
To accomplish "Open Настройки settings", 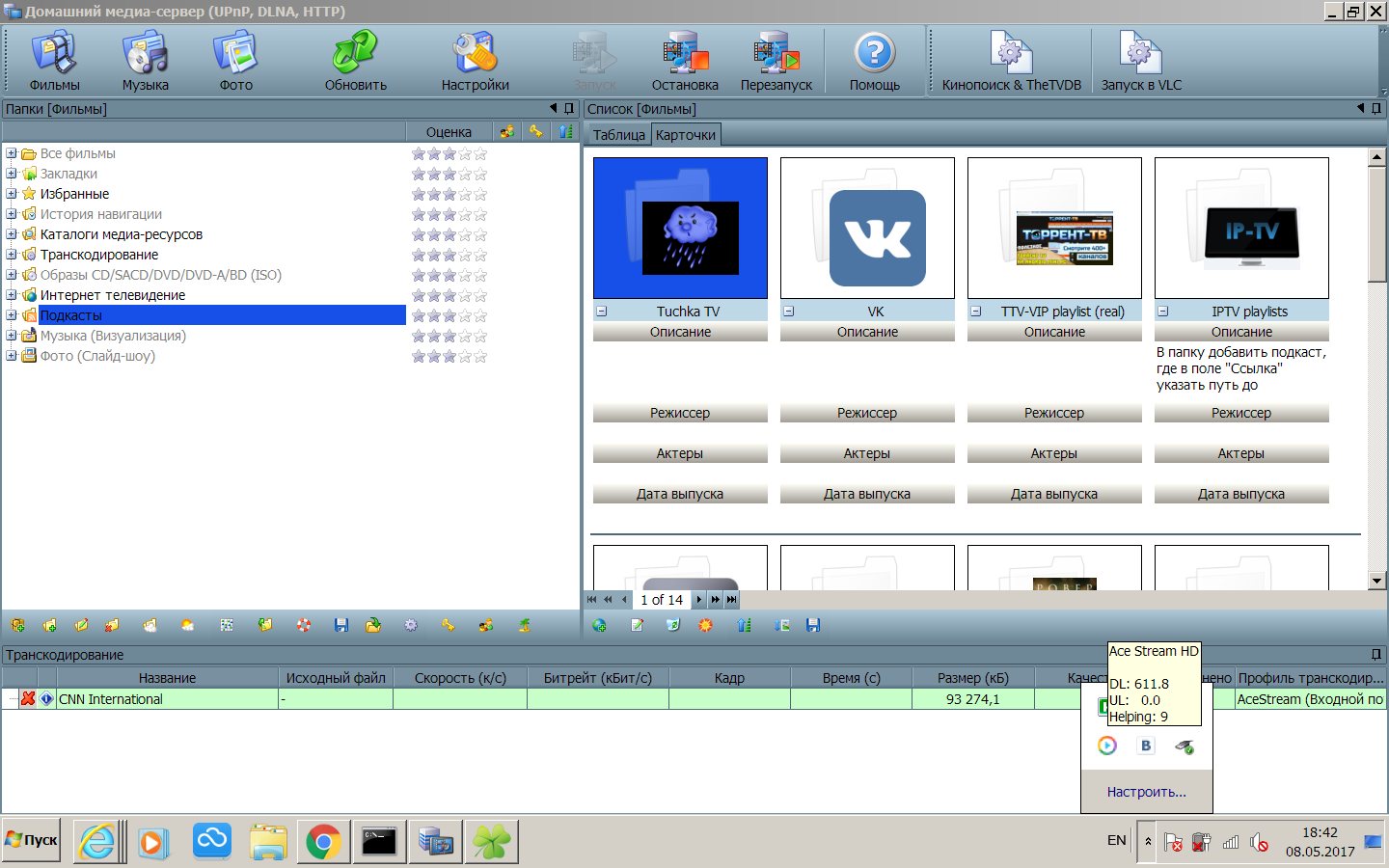I will 475,61.
